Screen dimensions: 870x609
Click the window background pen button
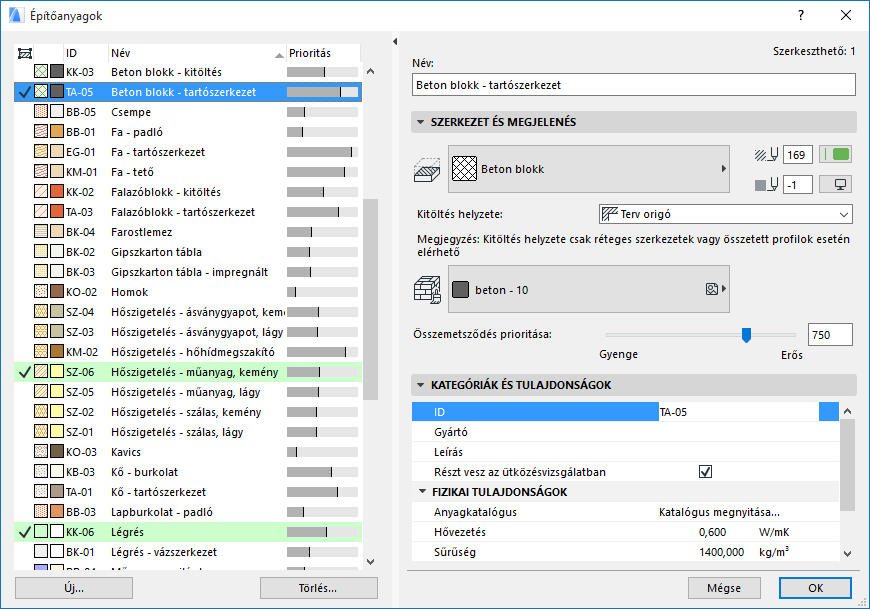tap(836, 184)
